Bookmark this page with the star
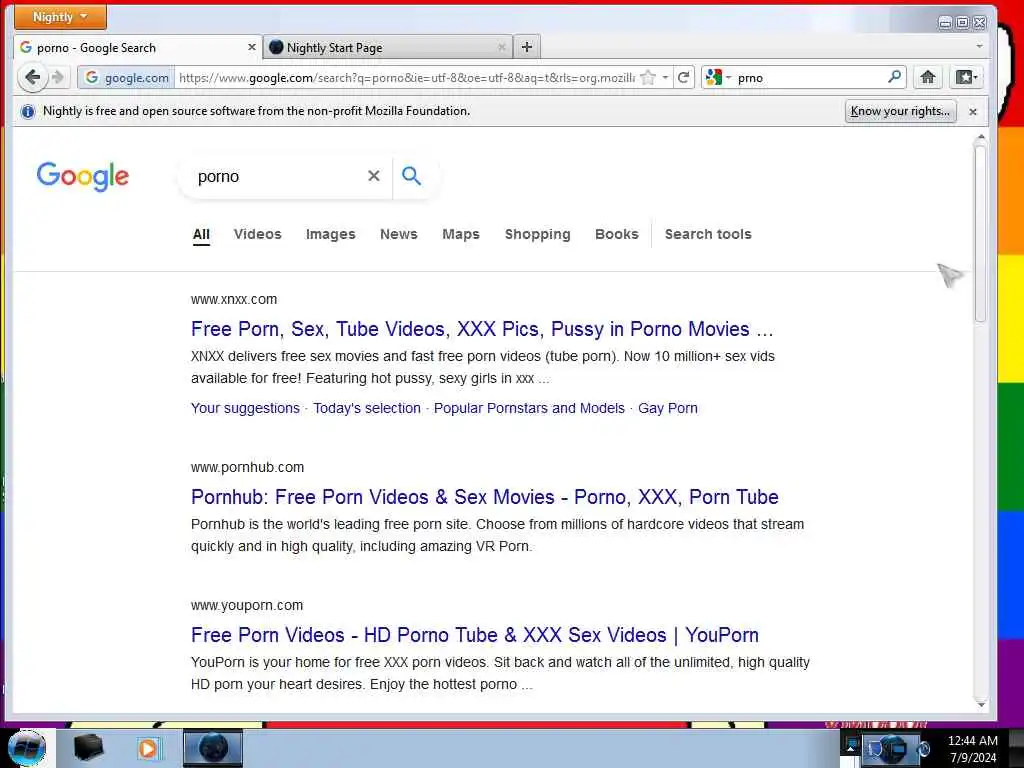 (x=648, y=78)
